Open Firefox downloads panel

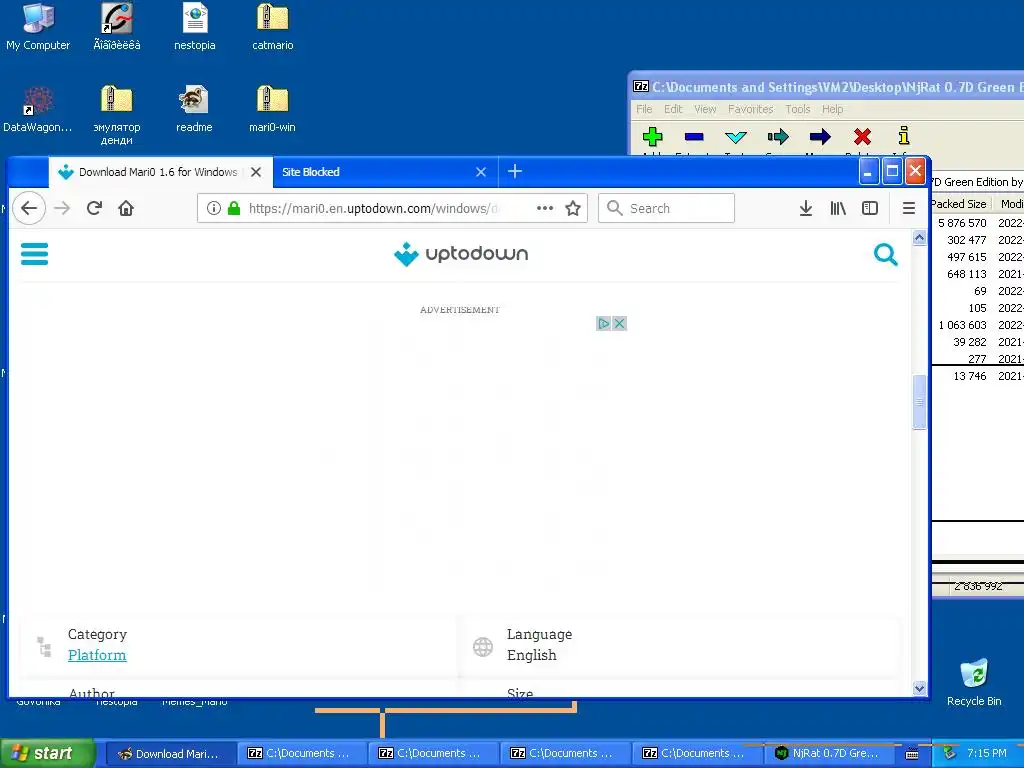[806, 208]
